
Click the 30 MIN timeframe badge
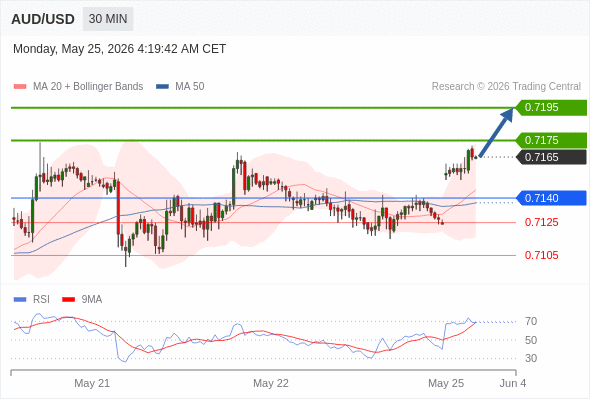108,19
